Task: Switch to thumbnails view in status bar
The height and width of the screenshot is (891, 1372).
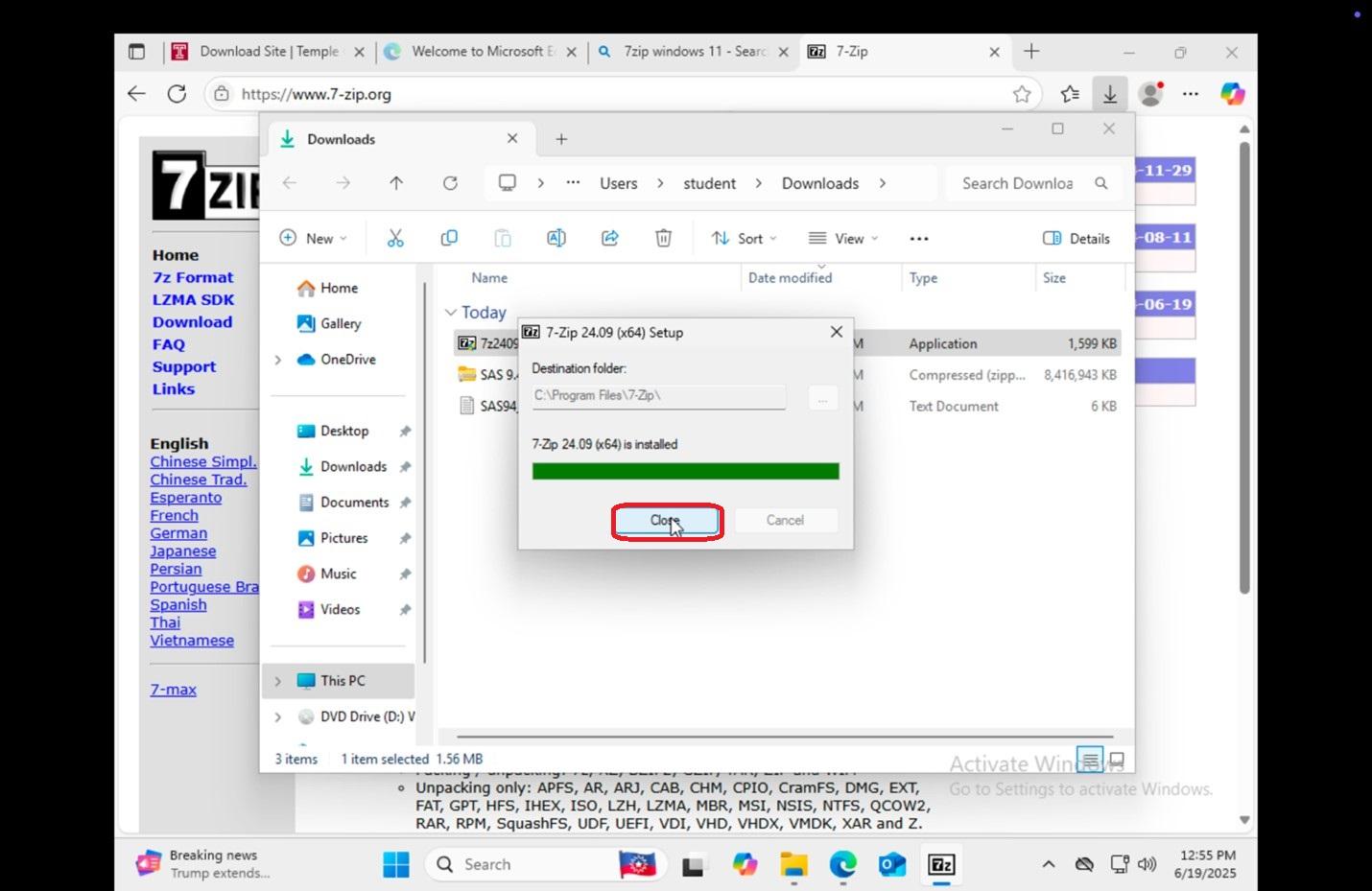Action: [1116, 761]
